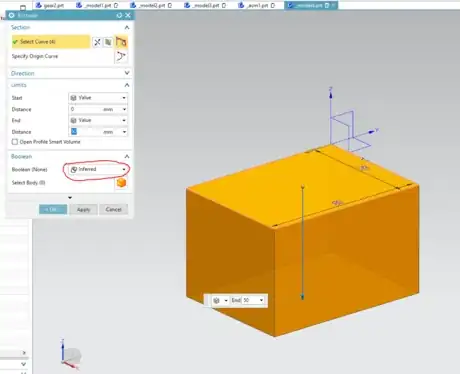The width and height of the screenshot is (460, 374).
Task: Collapse the Boolean section
Action: [127, 156]
